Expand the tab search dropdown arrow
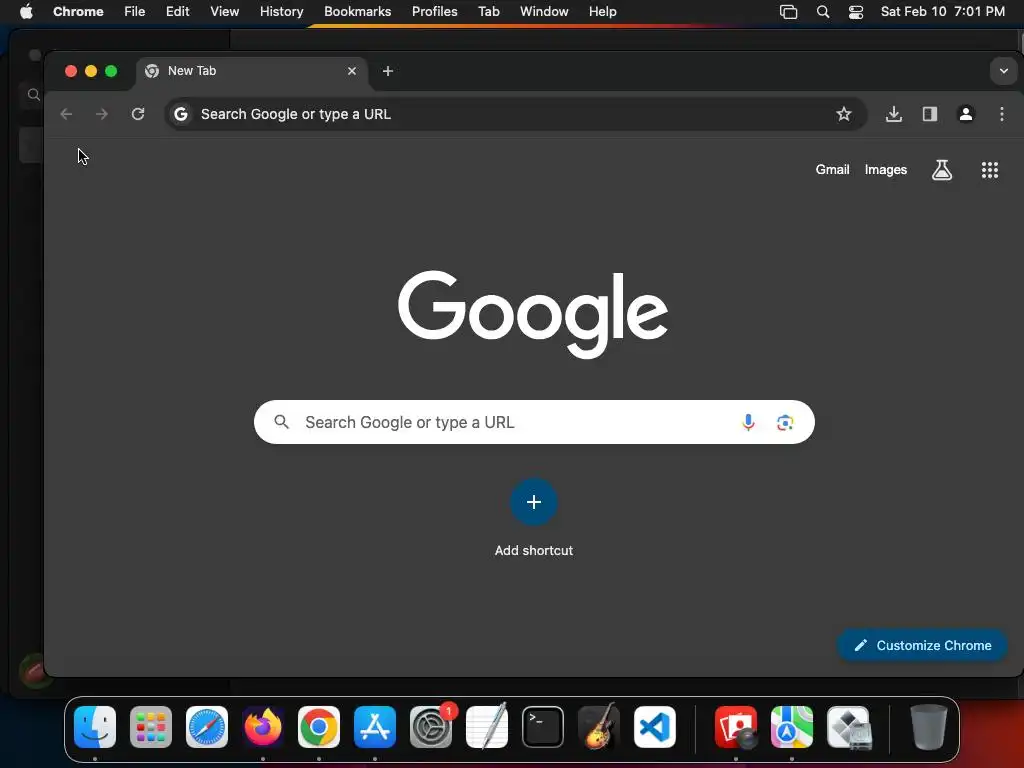The height and width of the screenshot is (768, 1024). pyautogui.click(x=1004, y=71)
